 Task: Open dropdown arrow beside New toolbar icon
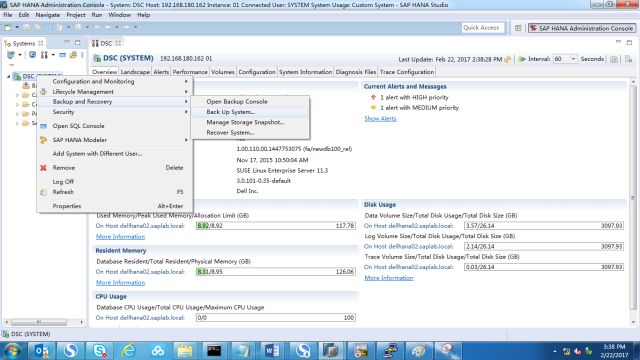point(17,27)
